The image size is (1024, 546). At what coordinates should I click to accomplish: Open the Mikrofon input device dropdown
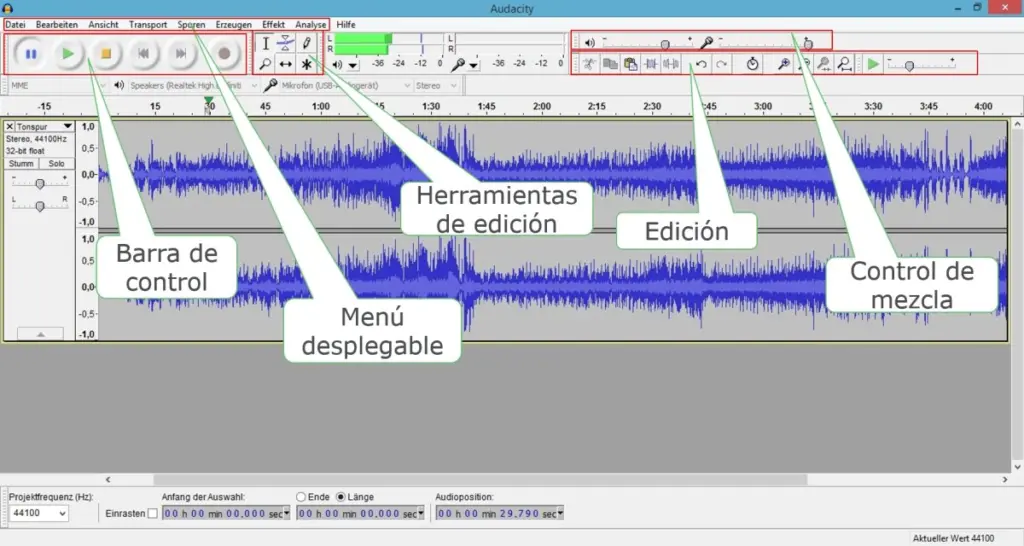pyautogui.click(x=345, y=86)
